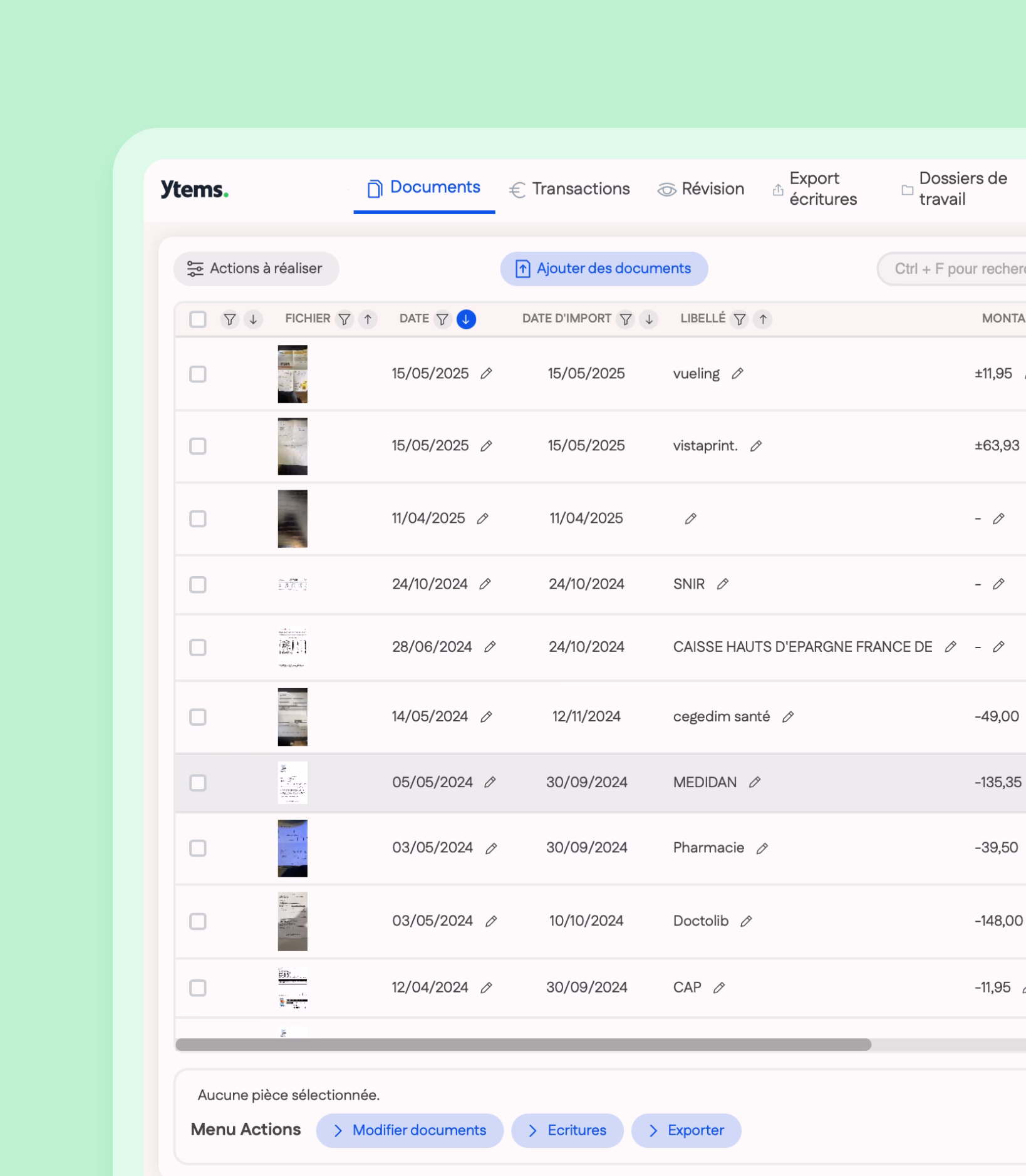Image resolution: width=1026 pixels, height=1176 pixels.
Task: Sort using arrow next to select-all filter
Action: 253,319
